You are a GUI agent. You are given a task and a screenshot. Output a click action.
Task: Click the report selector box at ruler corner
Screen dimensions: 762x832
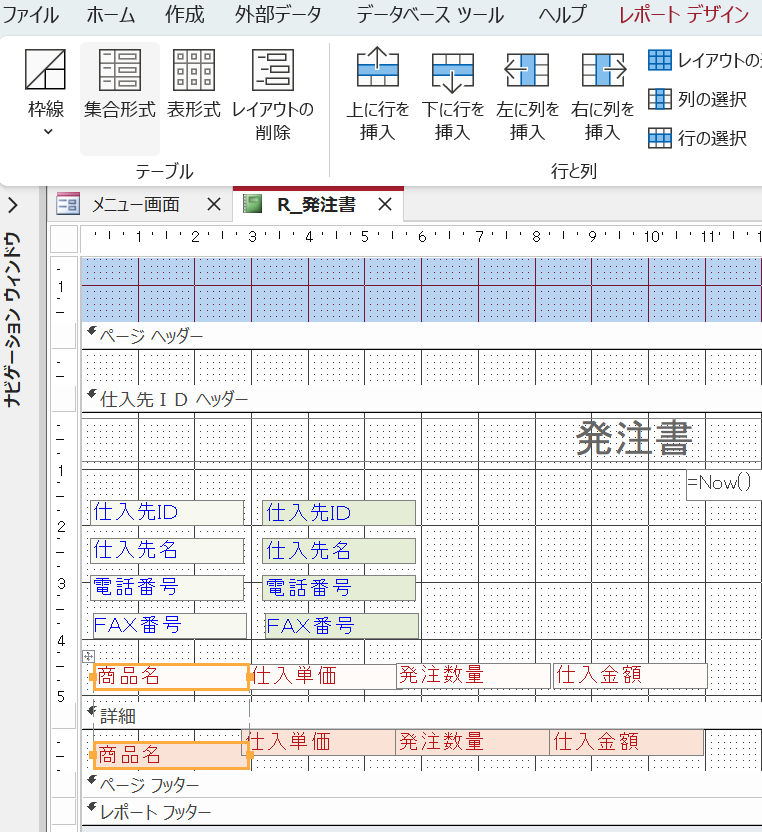(x=64, y=238)
